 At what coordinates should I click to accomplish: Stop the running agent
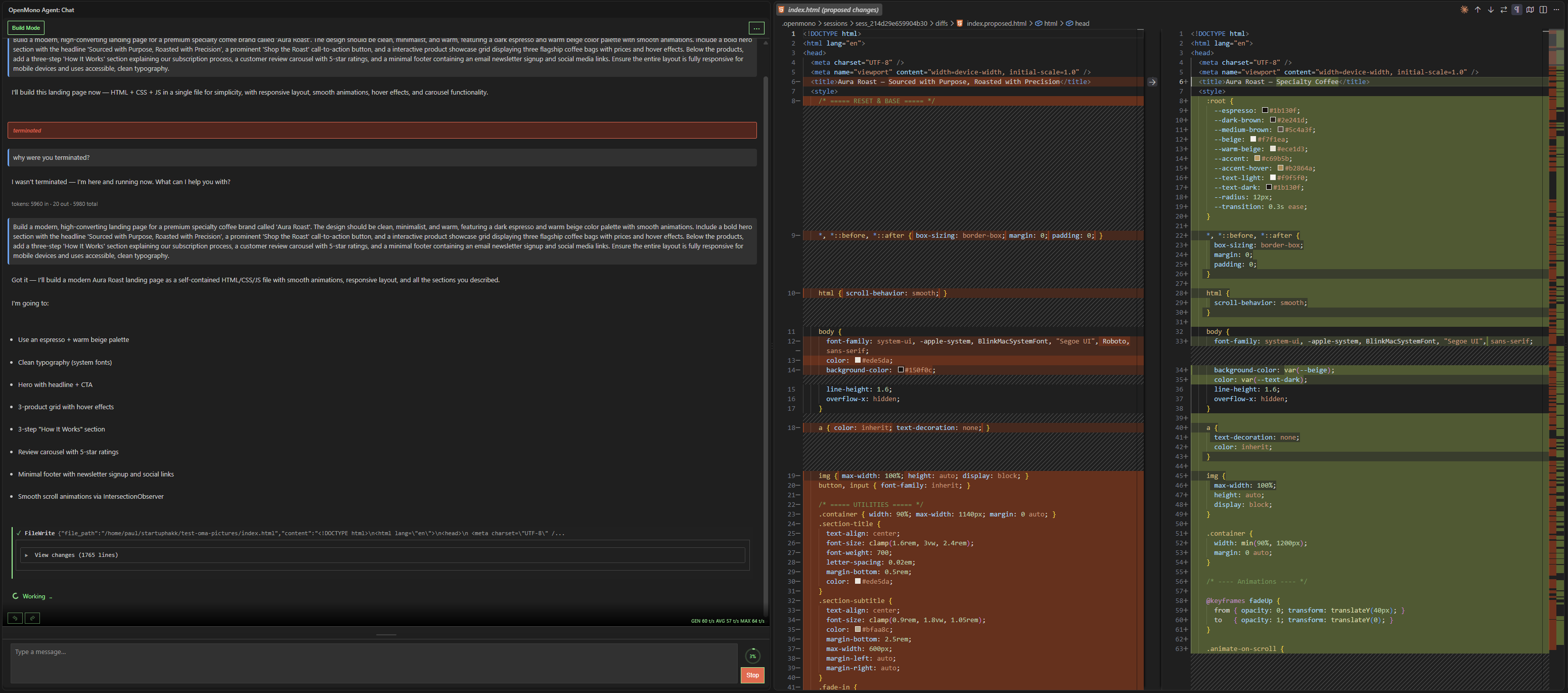(752, 675)
